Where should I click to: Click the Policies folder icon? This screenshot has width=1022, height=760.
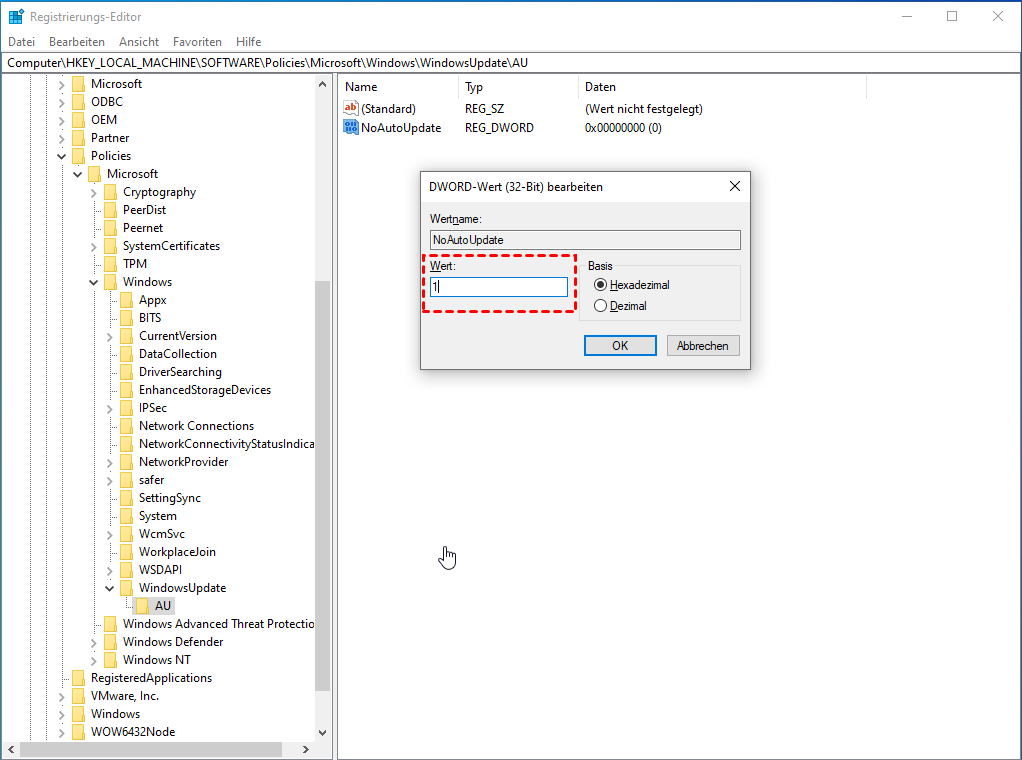78,156
